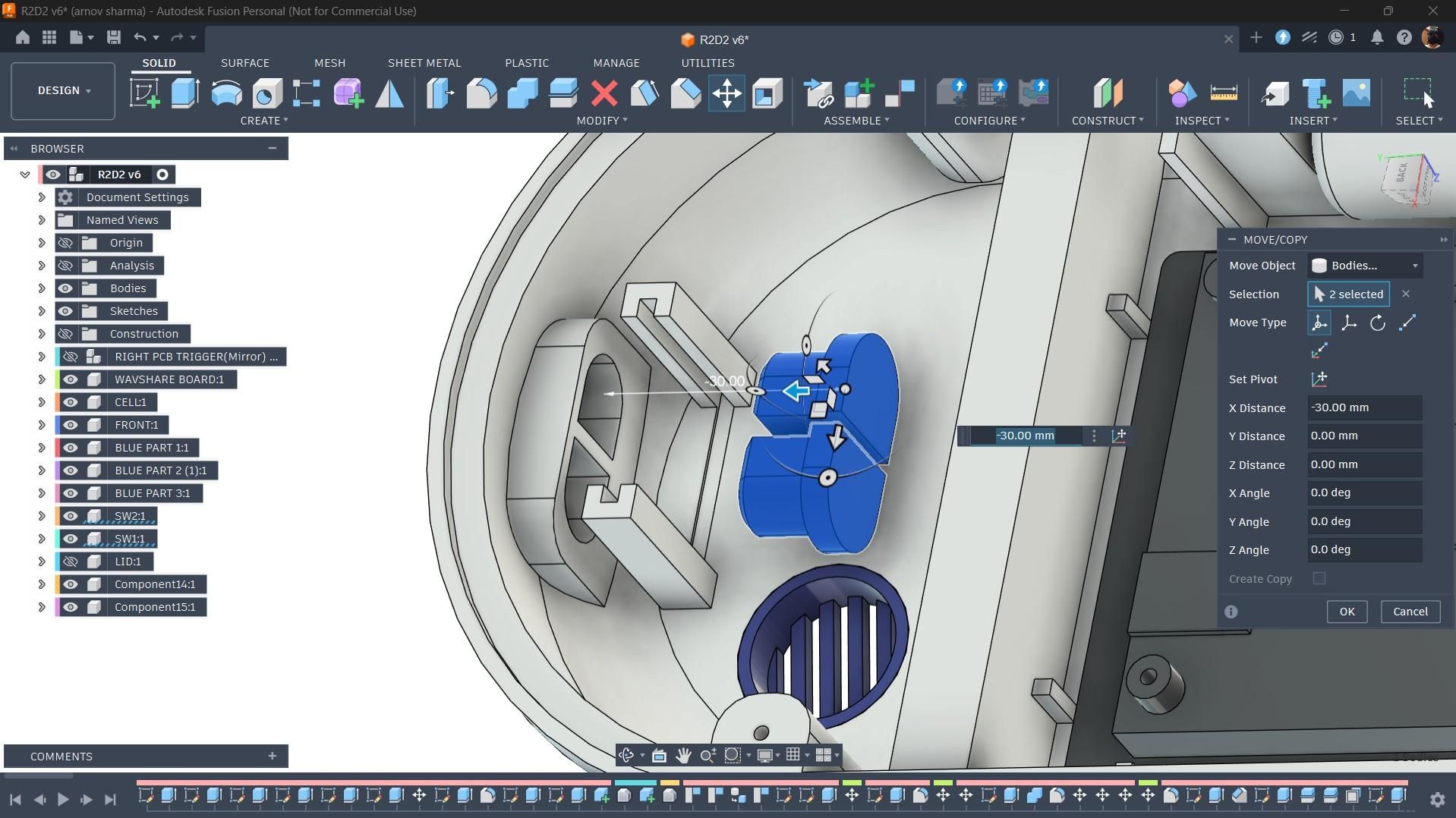Select the Measure ruler tool

(1224, 93)
